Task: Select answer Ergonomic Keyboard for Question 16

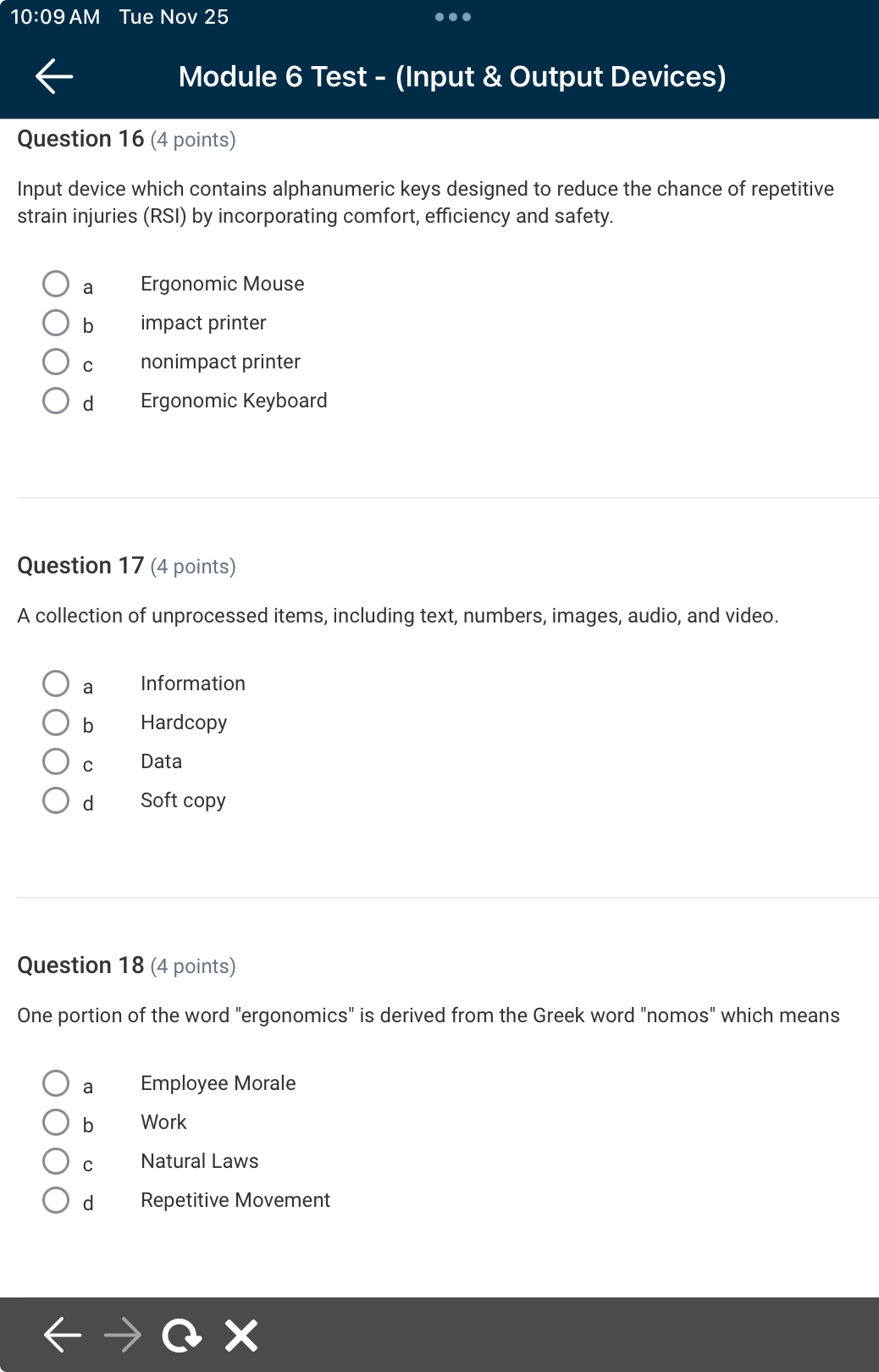Action: (56, 399)
